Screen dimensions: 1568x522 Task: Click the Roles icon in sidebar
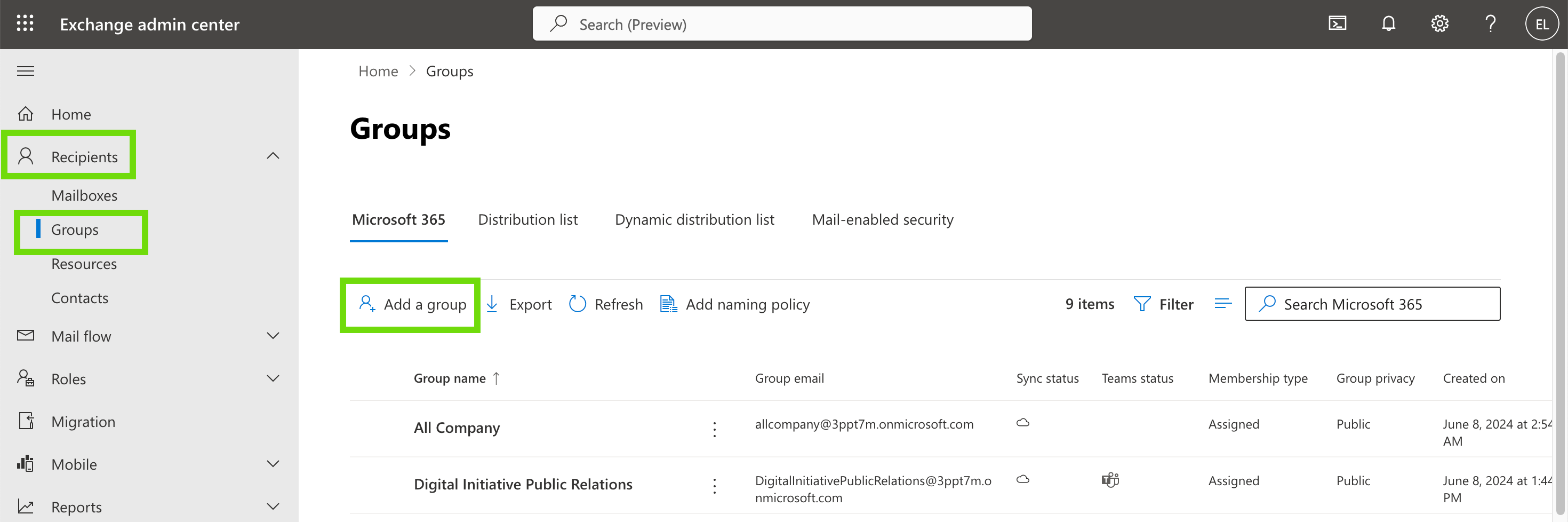pyautogui.click(x=26, y=378)
